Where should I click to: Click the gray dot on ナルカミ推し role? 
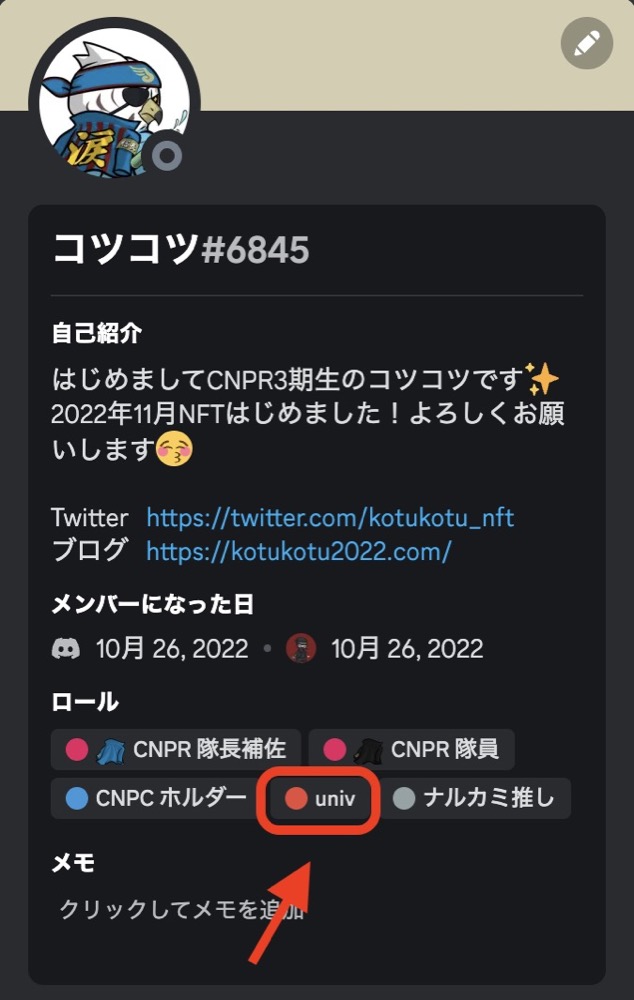tap(404, 798)
